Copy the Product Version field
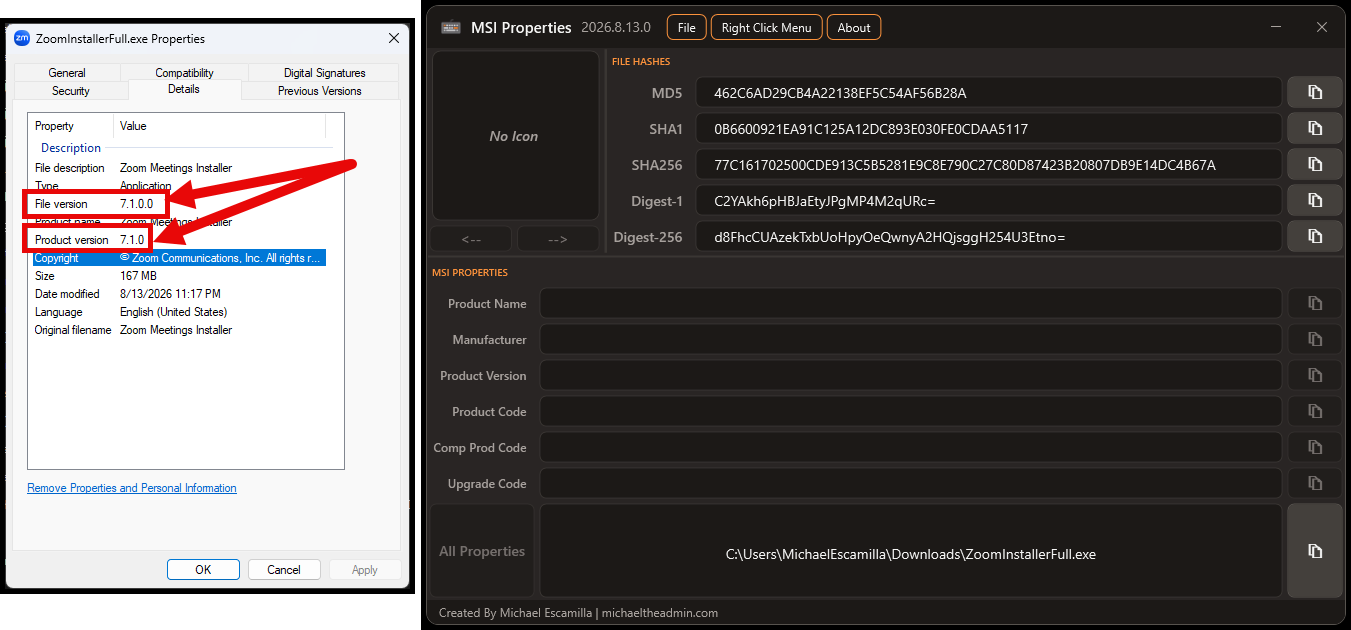 coord(1314,375)
